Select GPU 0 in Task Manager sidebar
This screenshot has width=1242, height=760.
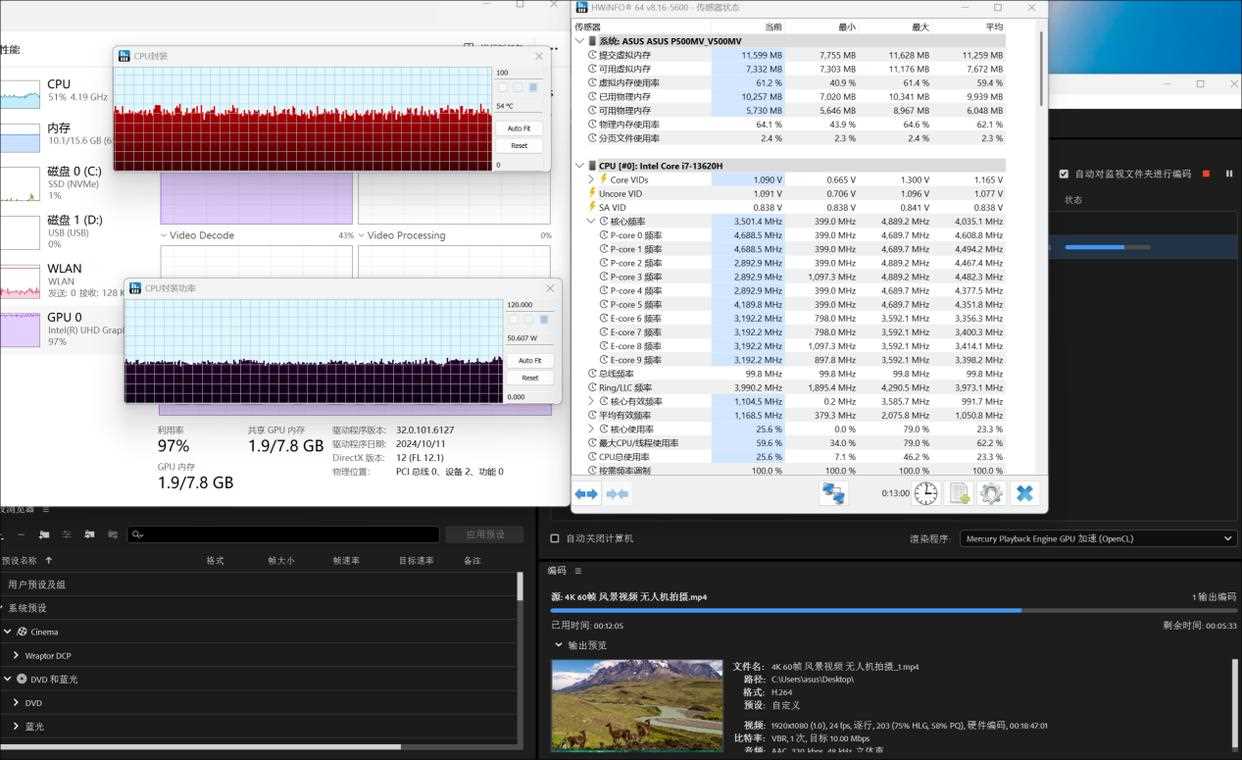60,324
